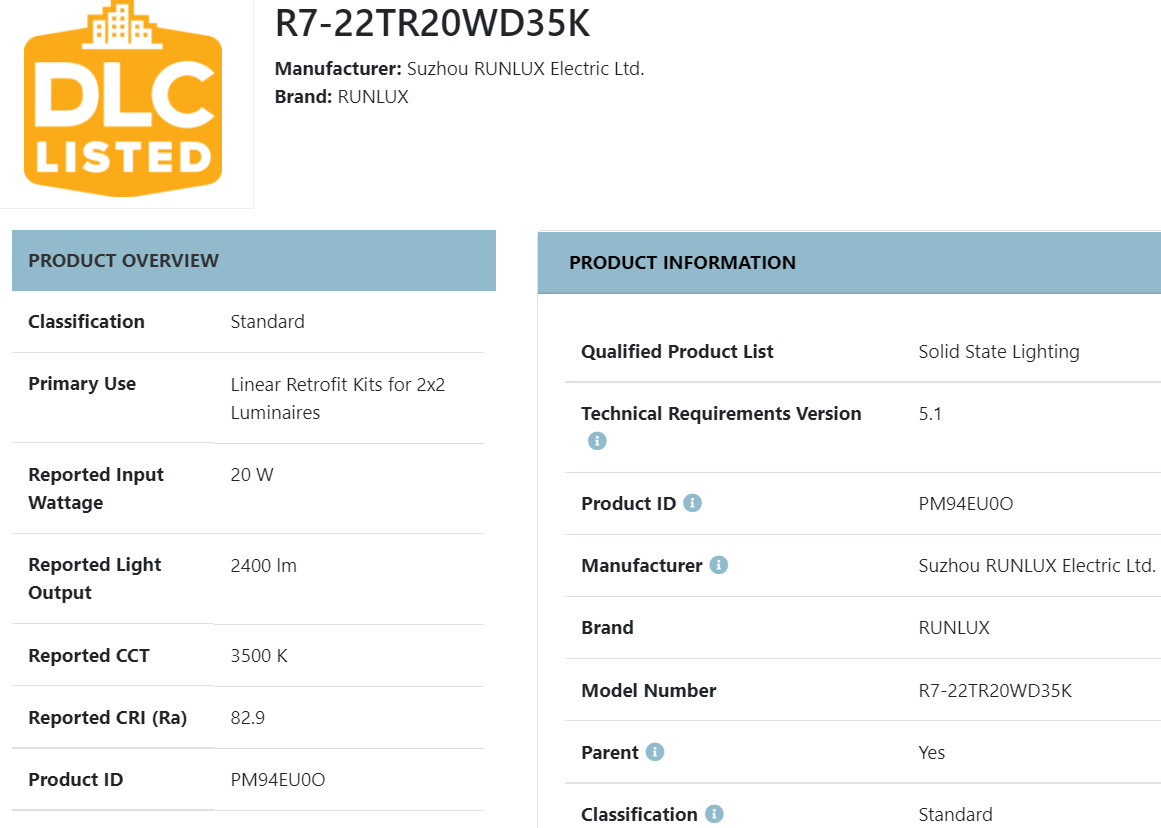Viewport: 1161px width, 828px height.
Task: Click the RUNLUX brand line under the title
Action: pyautogui.click(x=341, y=97)
